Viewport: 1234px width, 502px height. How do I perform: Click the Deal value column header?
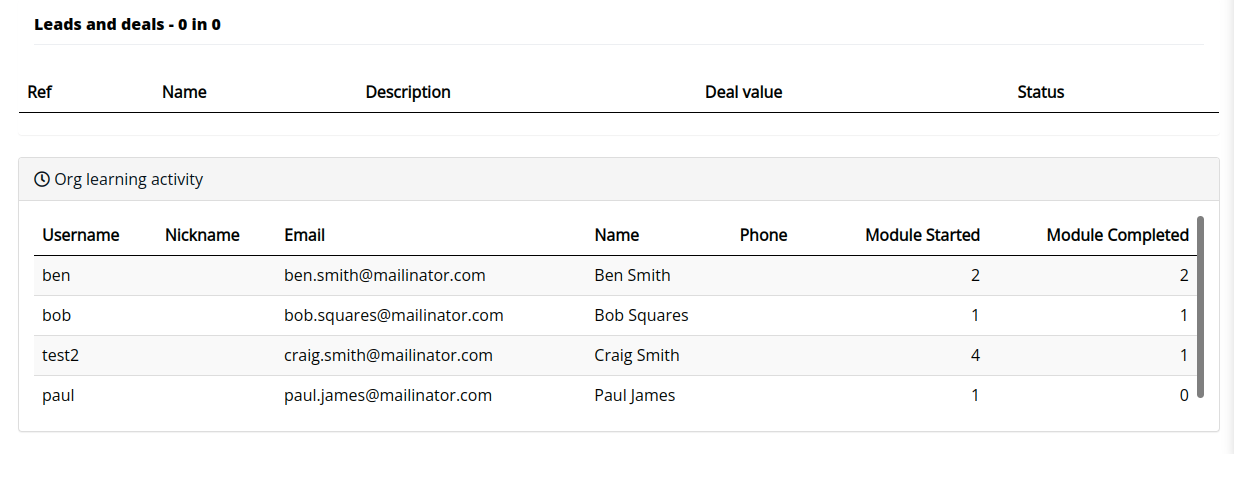[744, 92]
